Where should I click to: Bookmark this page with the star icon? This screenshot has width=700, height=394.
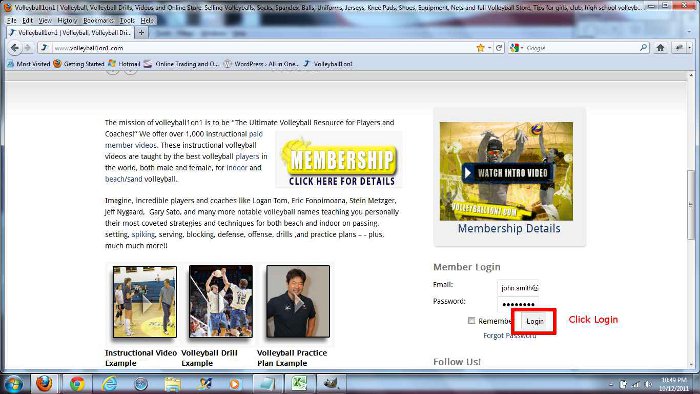click(480, 48)
